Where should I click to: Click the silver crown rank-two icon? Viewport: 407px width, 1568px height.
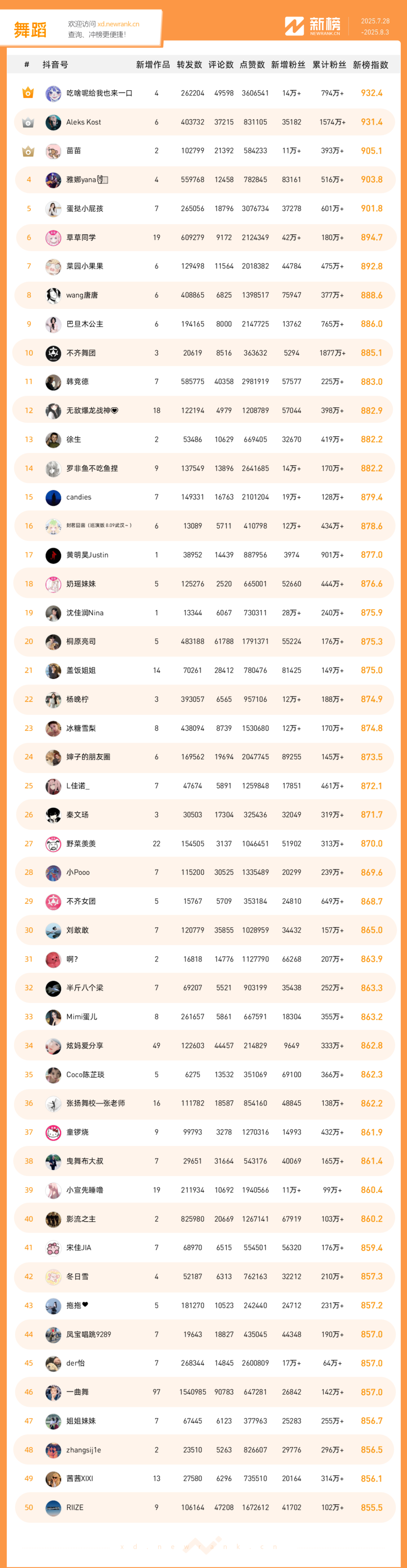pyautogui.click(x=28, y=122)
